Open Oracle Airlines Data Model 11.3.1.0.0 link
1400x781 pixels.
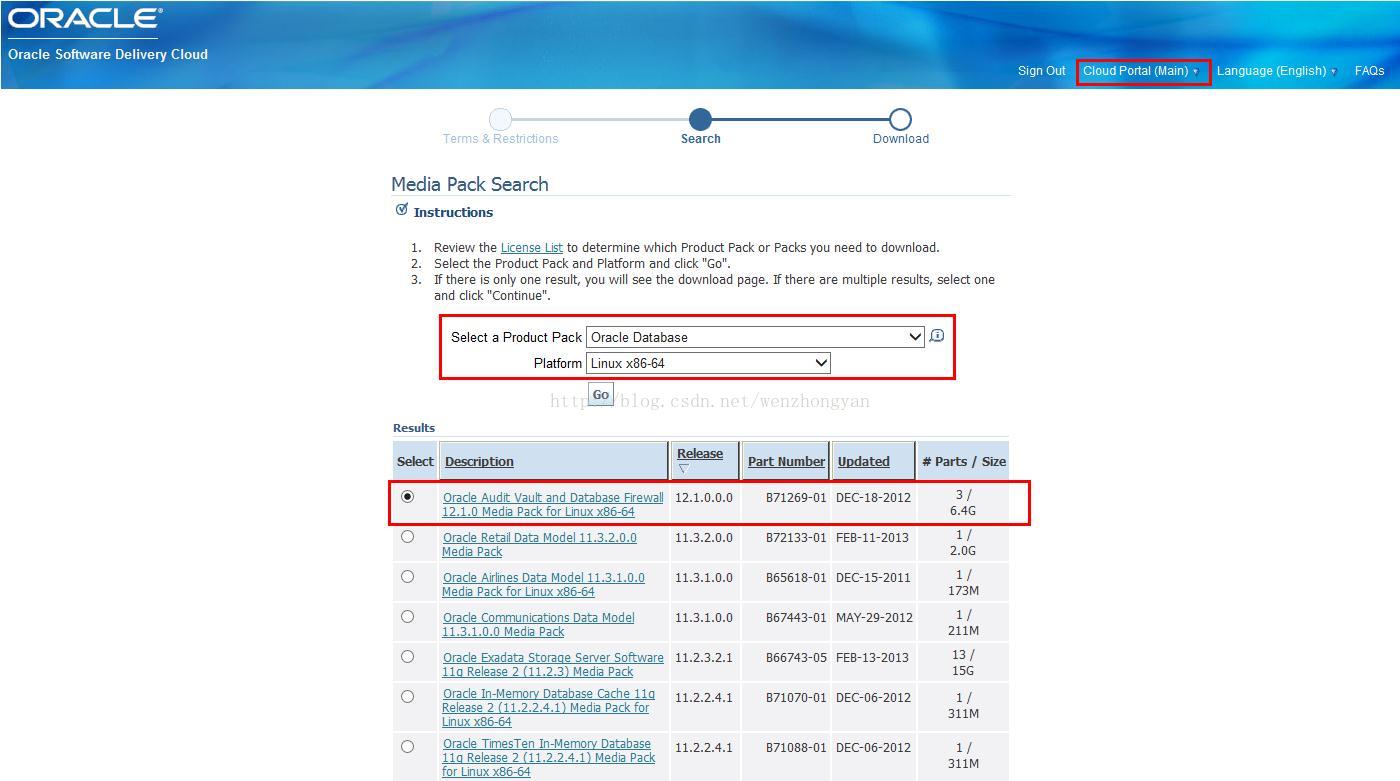click(x=543, y=584)
